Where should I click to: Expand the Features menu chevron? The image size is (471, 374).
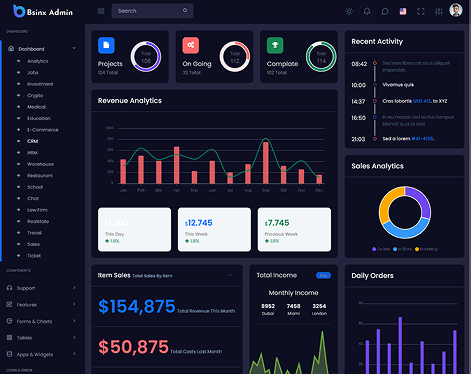[74, 304]
